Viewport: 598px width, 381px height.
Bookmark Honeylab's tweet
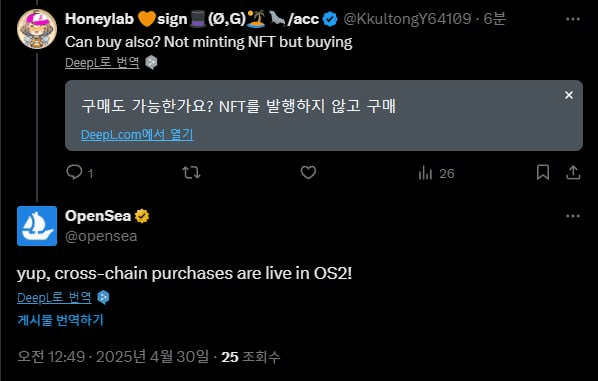(543, 173)
